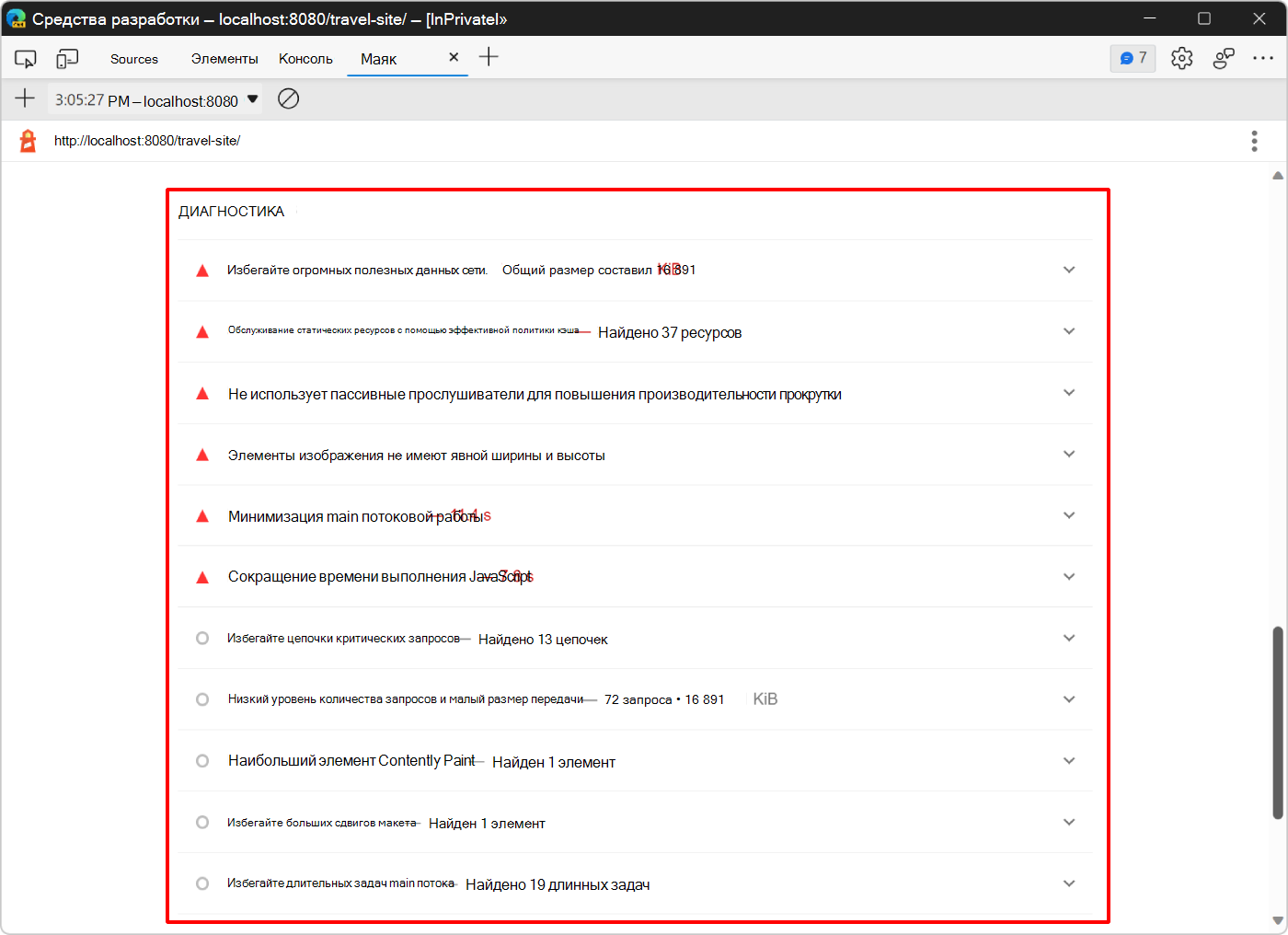
Task: Click text 'Найдено 13 цепочек'
Action: coord(543,640)
